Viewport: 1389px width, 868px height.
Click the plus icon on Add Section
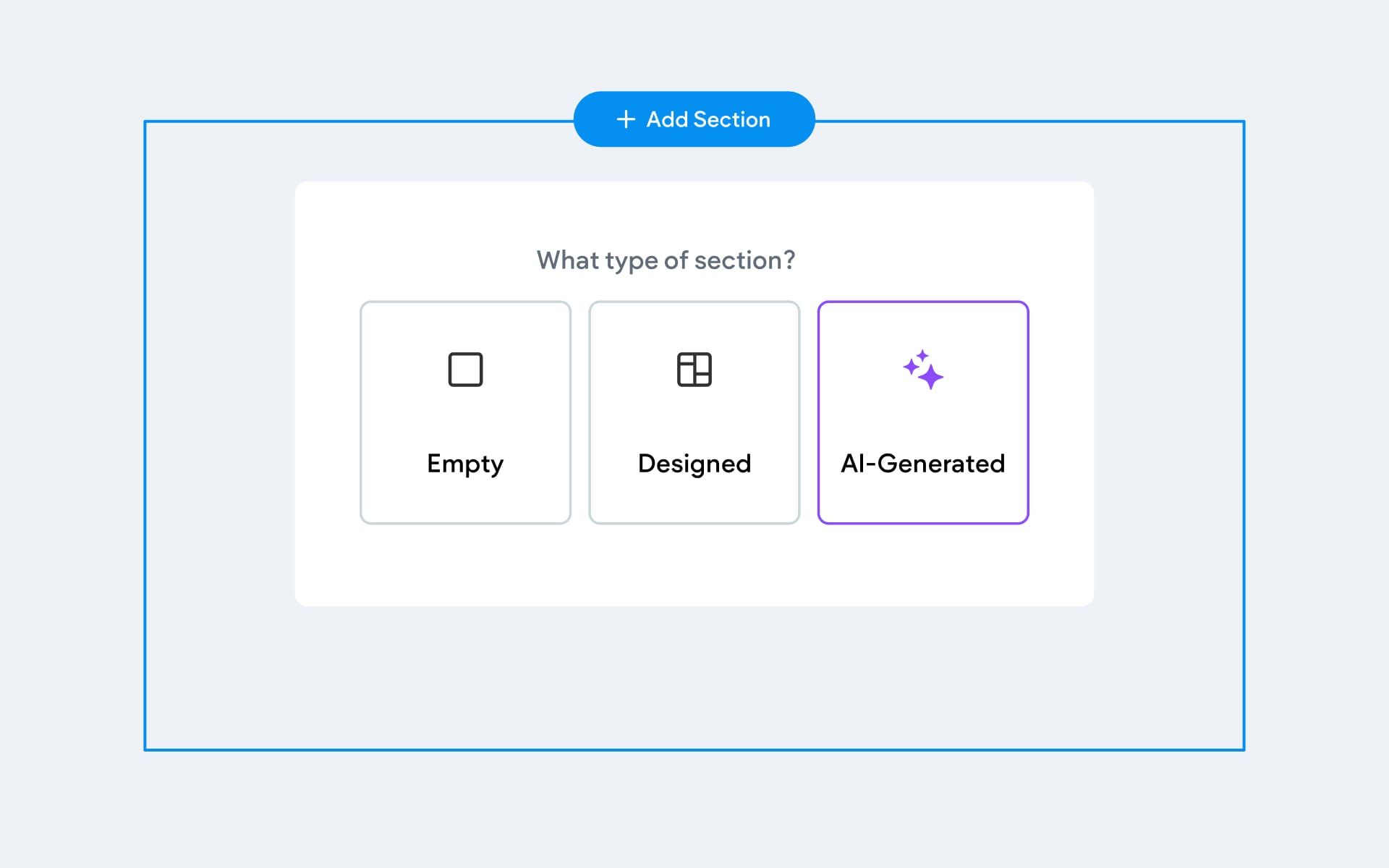[x=624, y=119]
